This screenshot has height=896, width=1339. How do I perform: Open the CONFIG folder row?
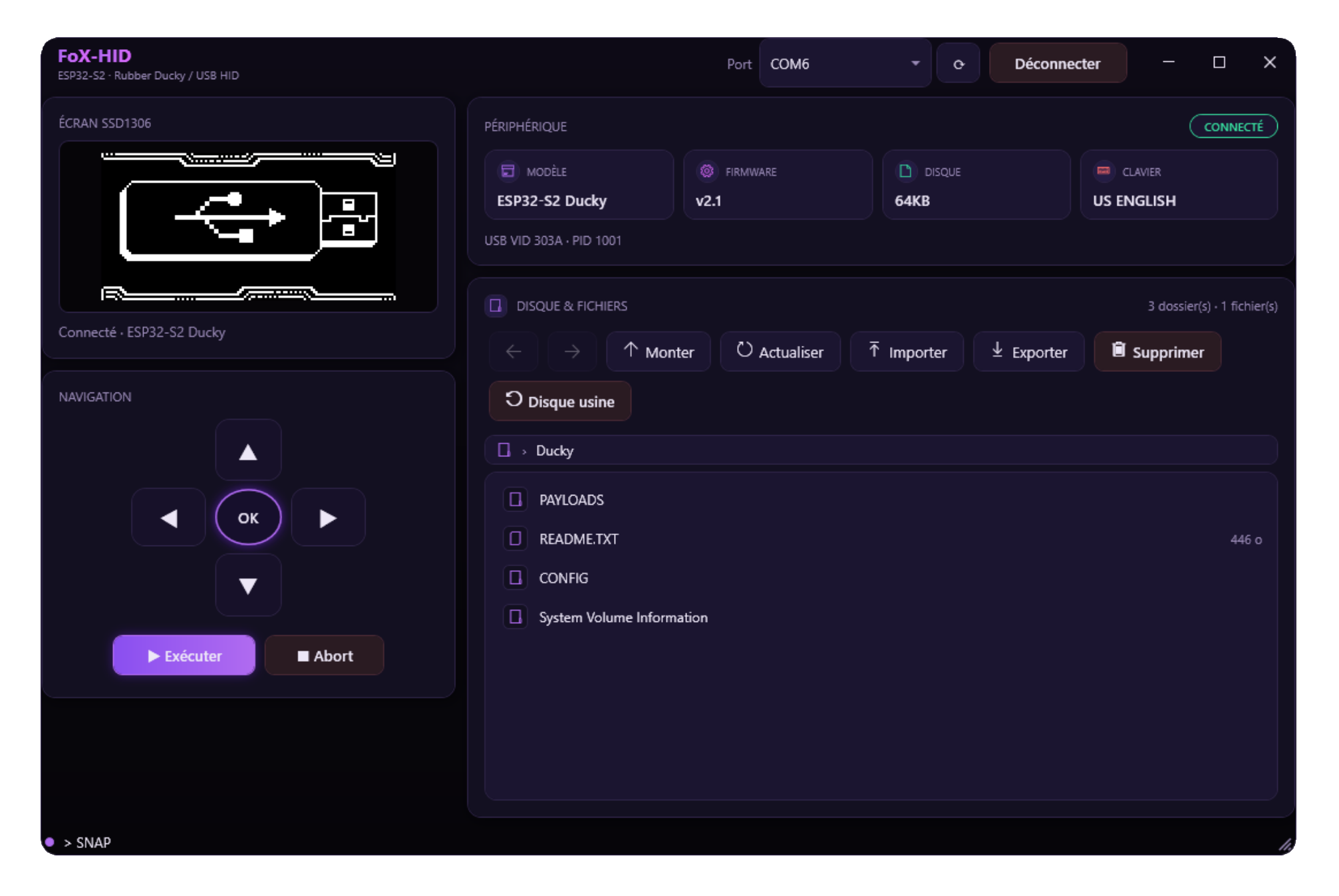(x=881, y=578)
